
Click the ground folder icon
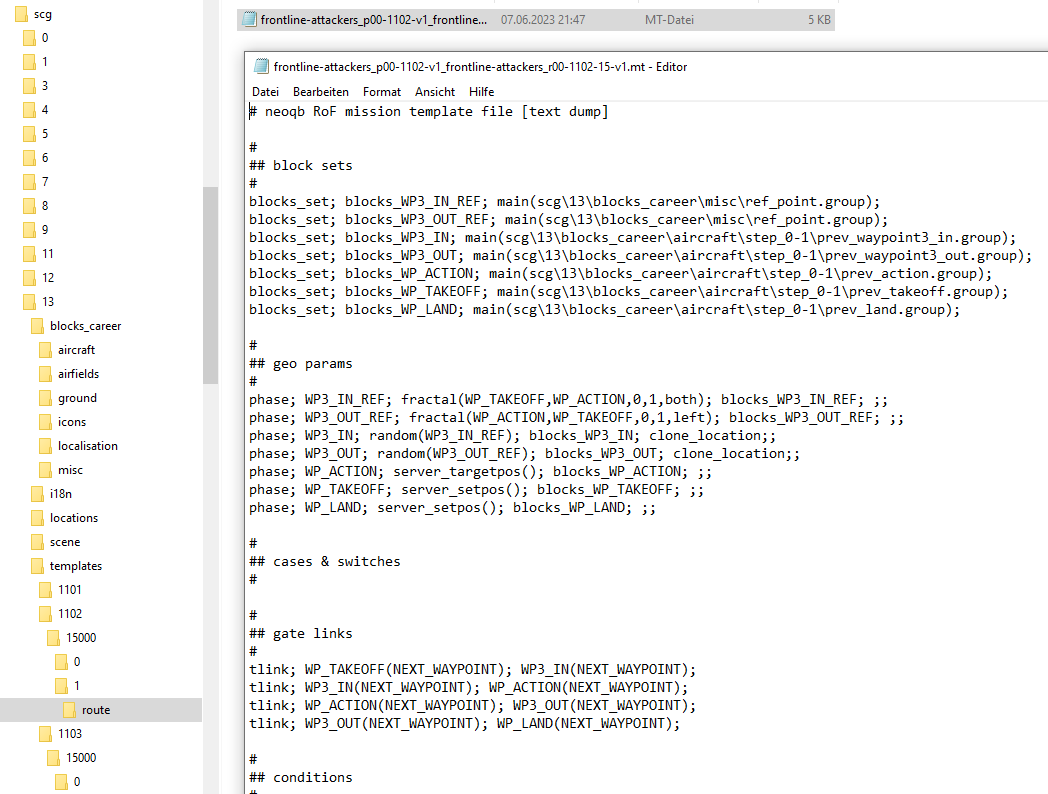click(45, 398)
